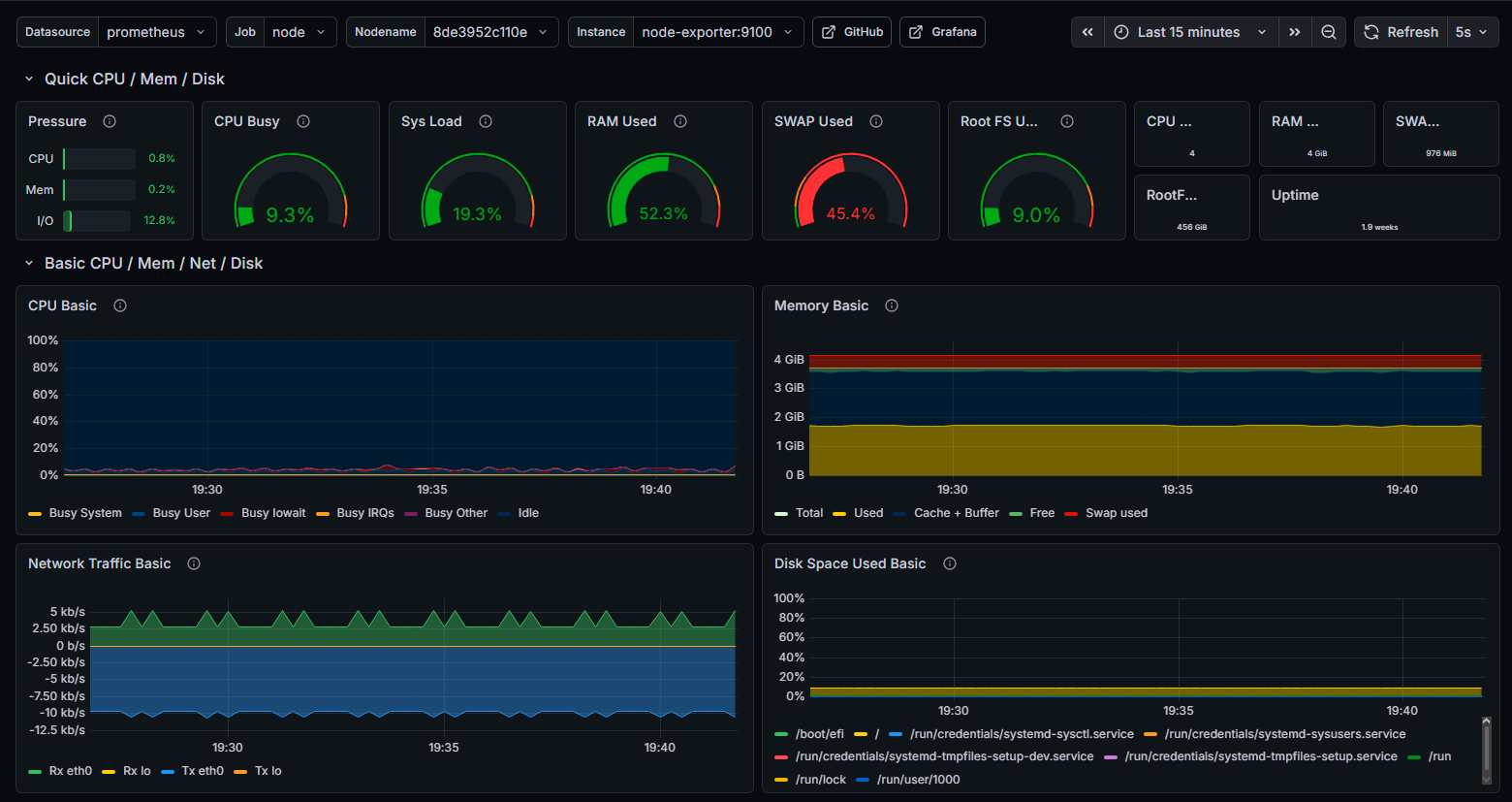Screen dimensions: 1512x802
Task: Open the CPU Busy panel info tooltip
Action: (302, 120)
